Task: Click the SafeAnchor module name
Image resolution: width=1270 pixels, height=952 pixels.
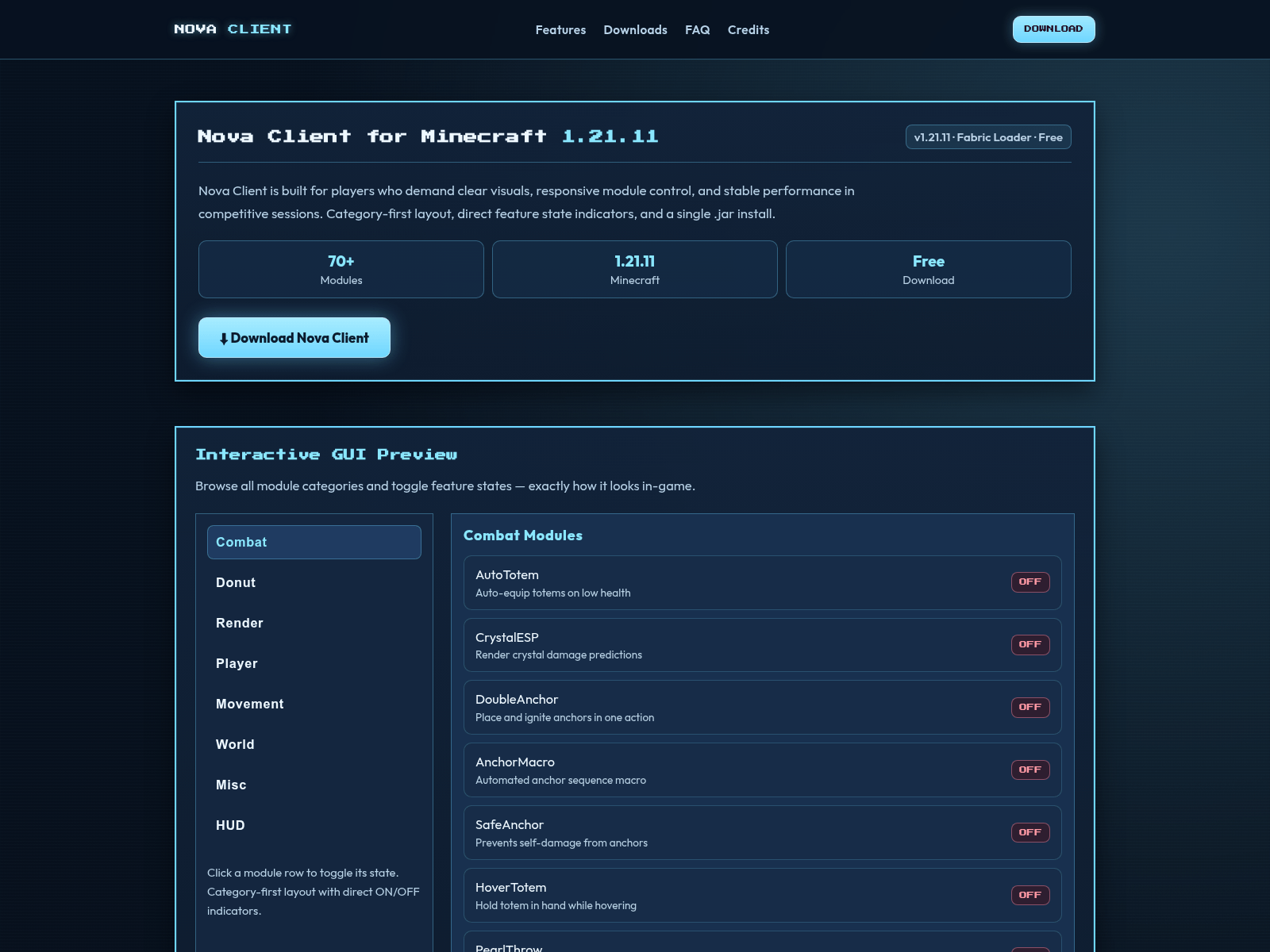Action: tap(510, 825)
